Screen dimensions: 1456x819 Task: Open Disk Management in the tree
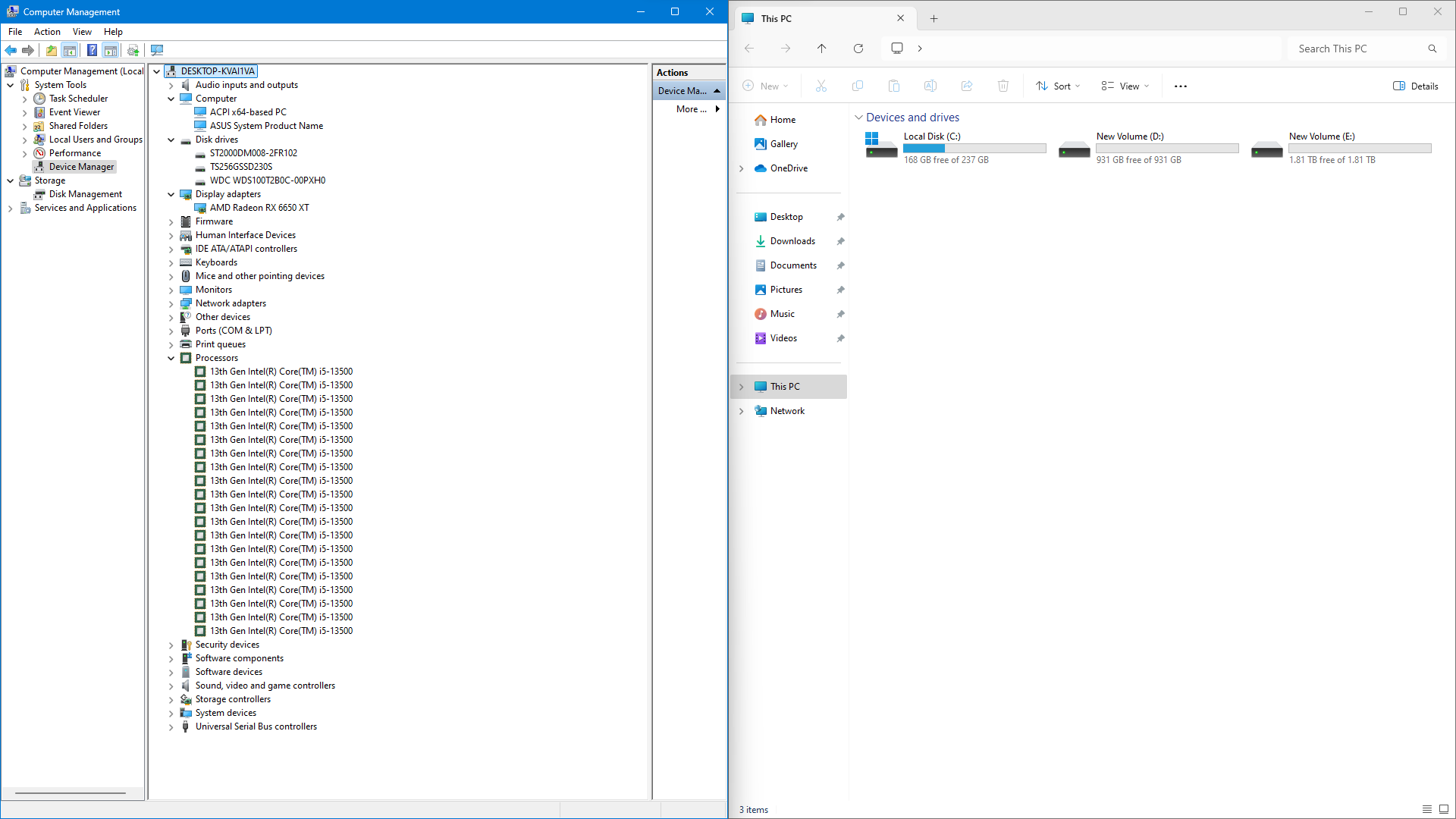pos(85,194)
